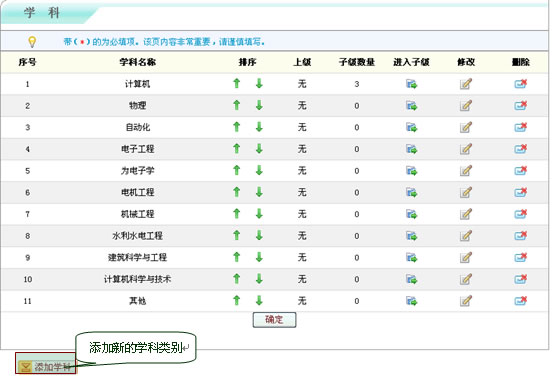Move 自动化 row up

click(x=237, y=127)
